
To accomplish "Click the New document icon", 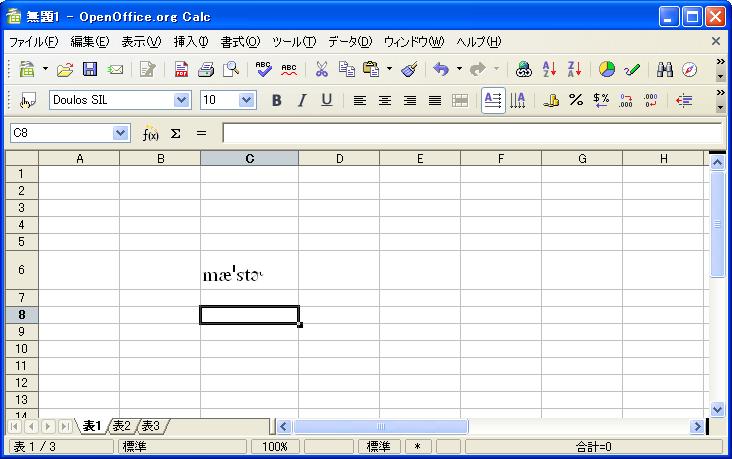I will pos(27,70).
